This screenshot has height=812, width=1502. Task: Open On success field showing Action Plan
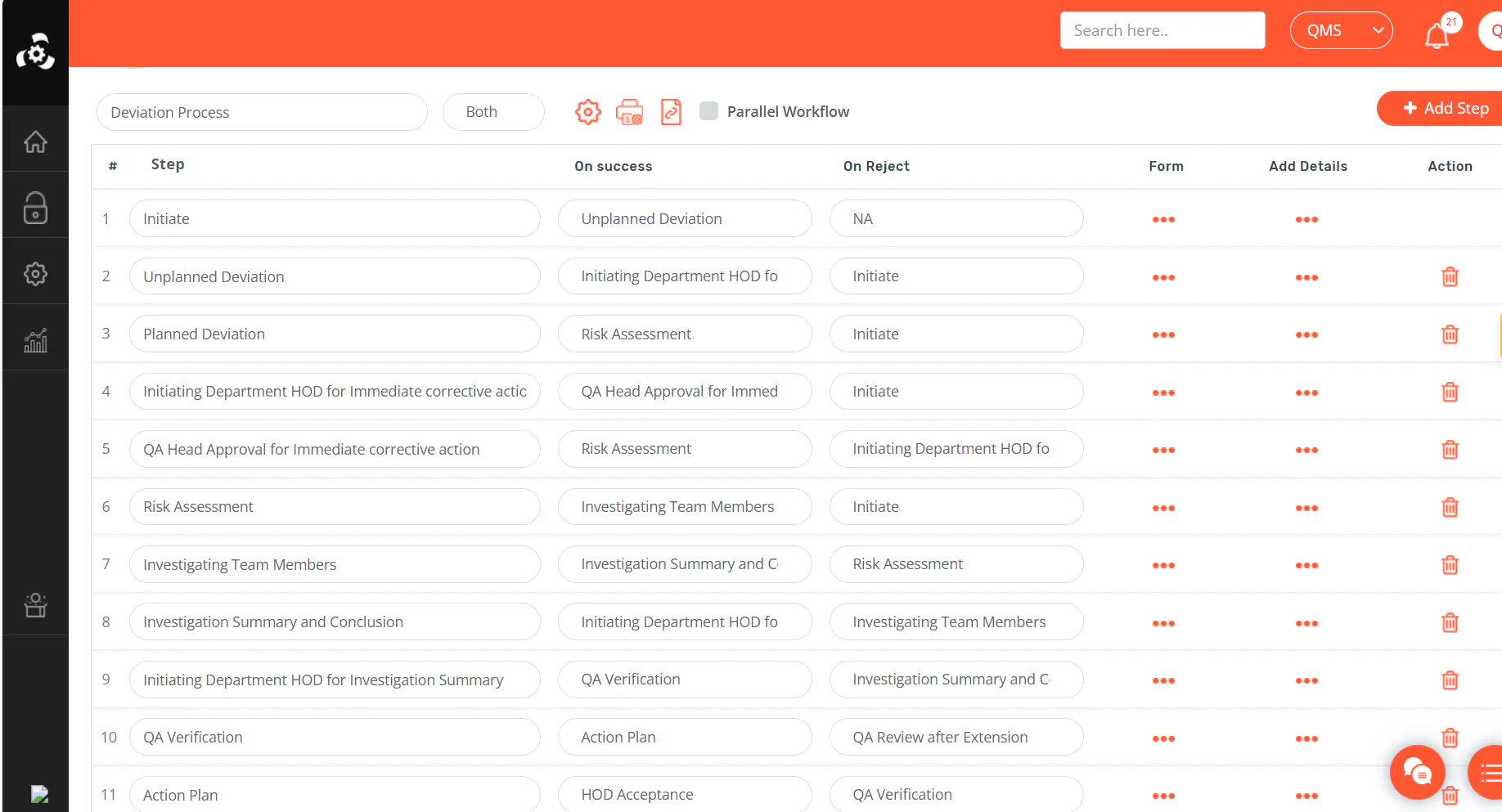(x=685, y=737)
